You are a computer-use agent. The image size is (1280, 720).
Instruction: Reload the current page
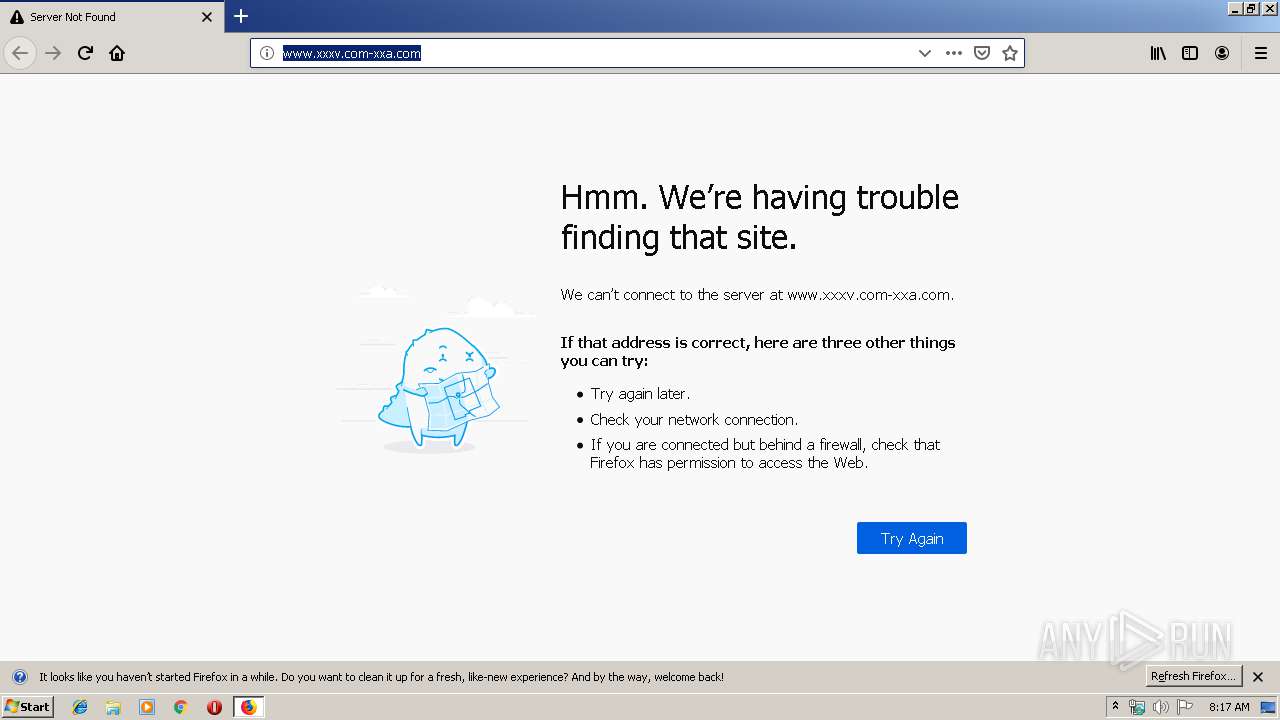(x=85, y=53)
